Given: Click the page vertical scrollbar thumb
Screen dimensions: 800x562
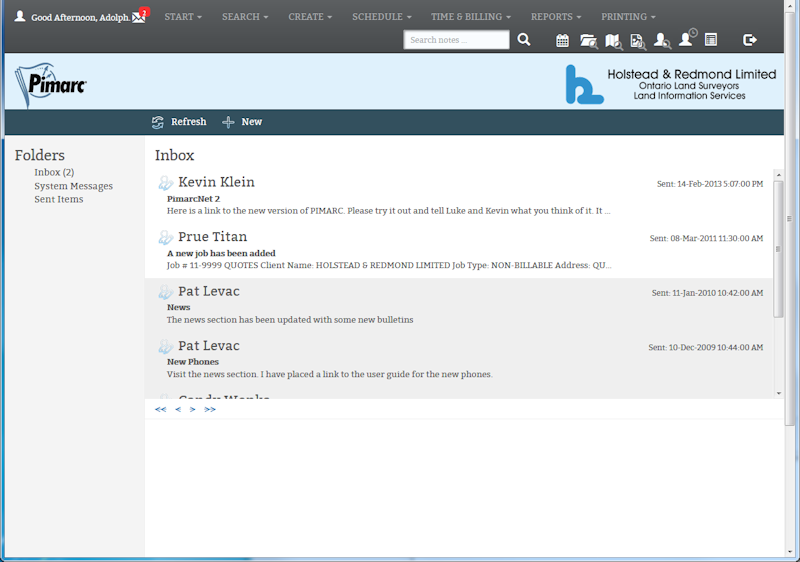Looking at the screenshot, I should [x=789, y=219].
